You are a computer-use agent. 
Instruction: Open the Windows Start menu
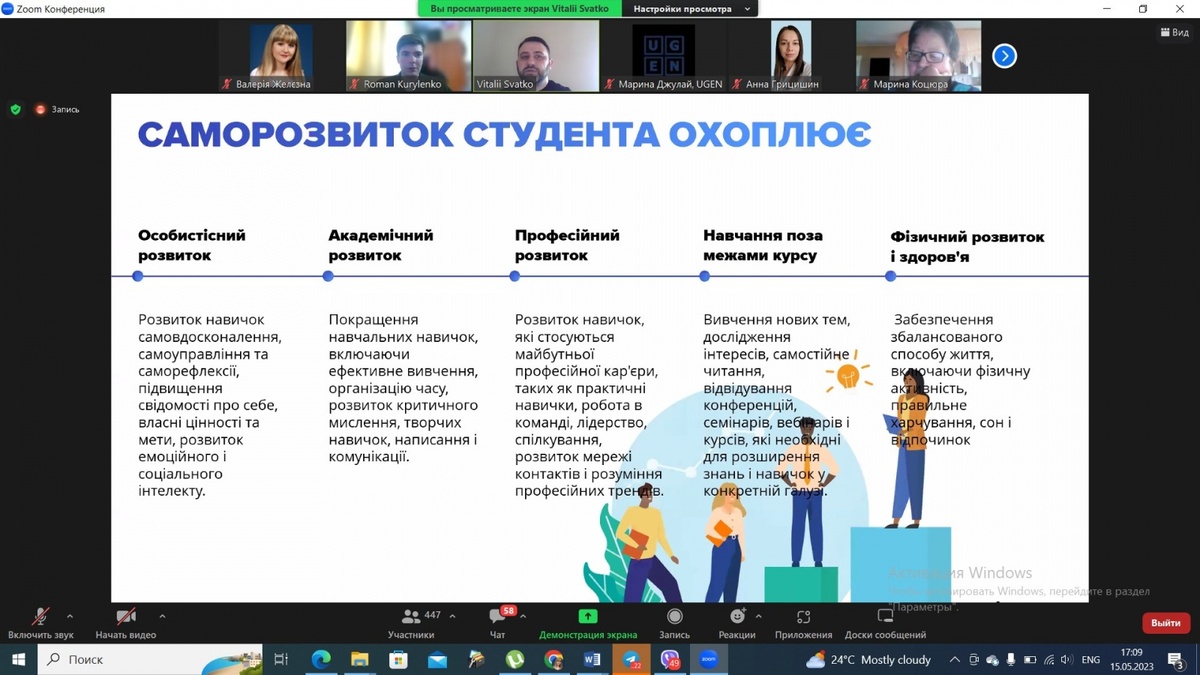coord(18,659)
